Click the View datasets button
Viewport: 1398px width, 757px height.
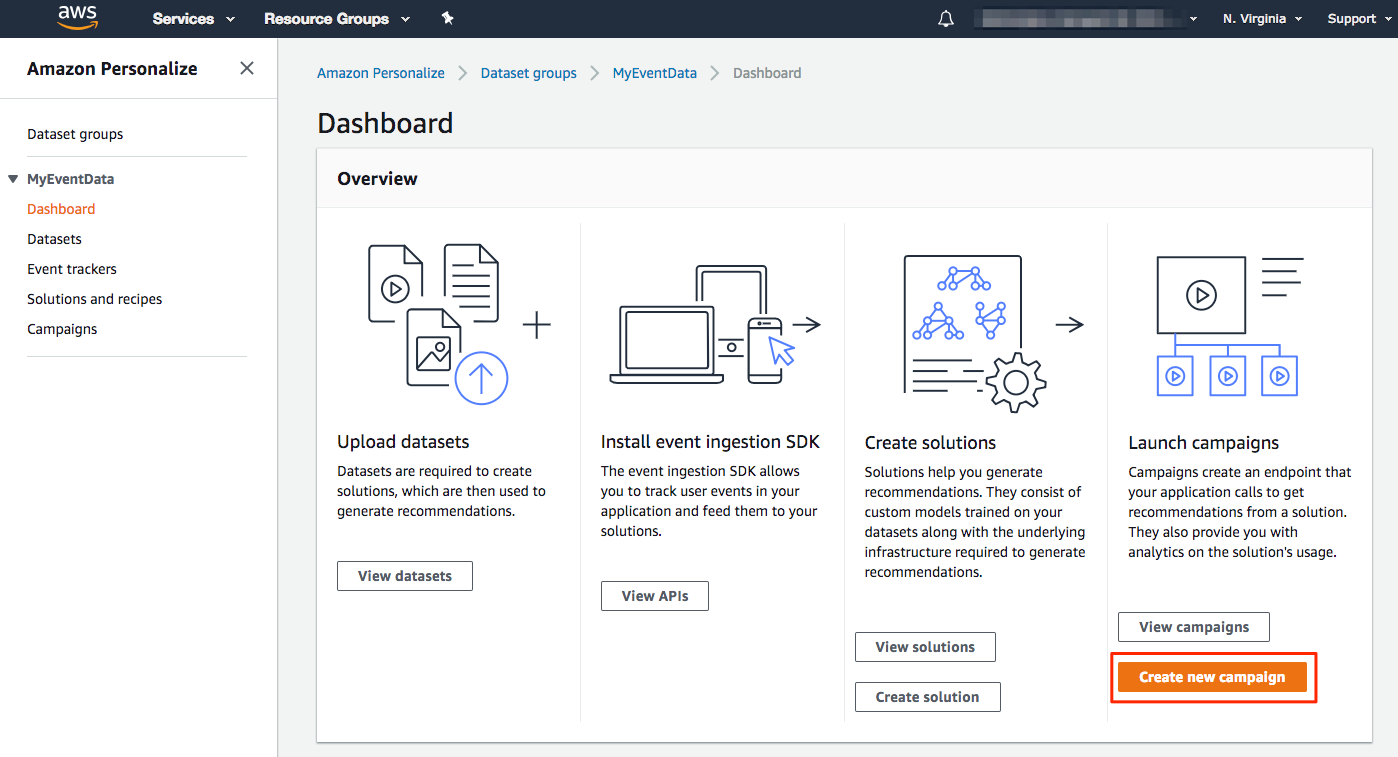(x=404, y=575)
